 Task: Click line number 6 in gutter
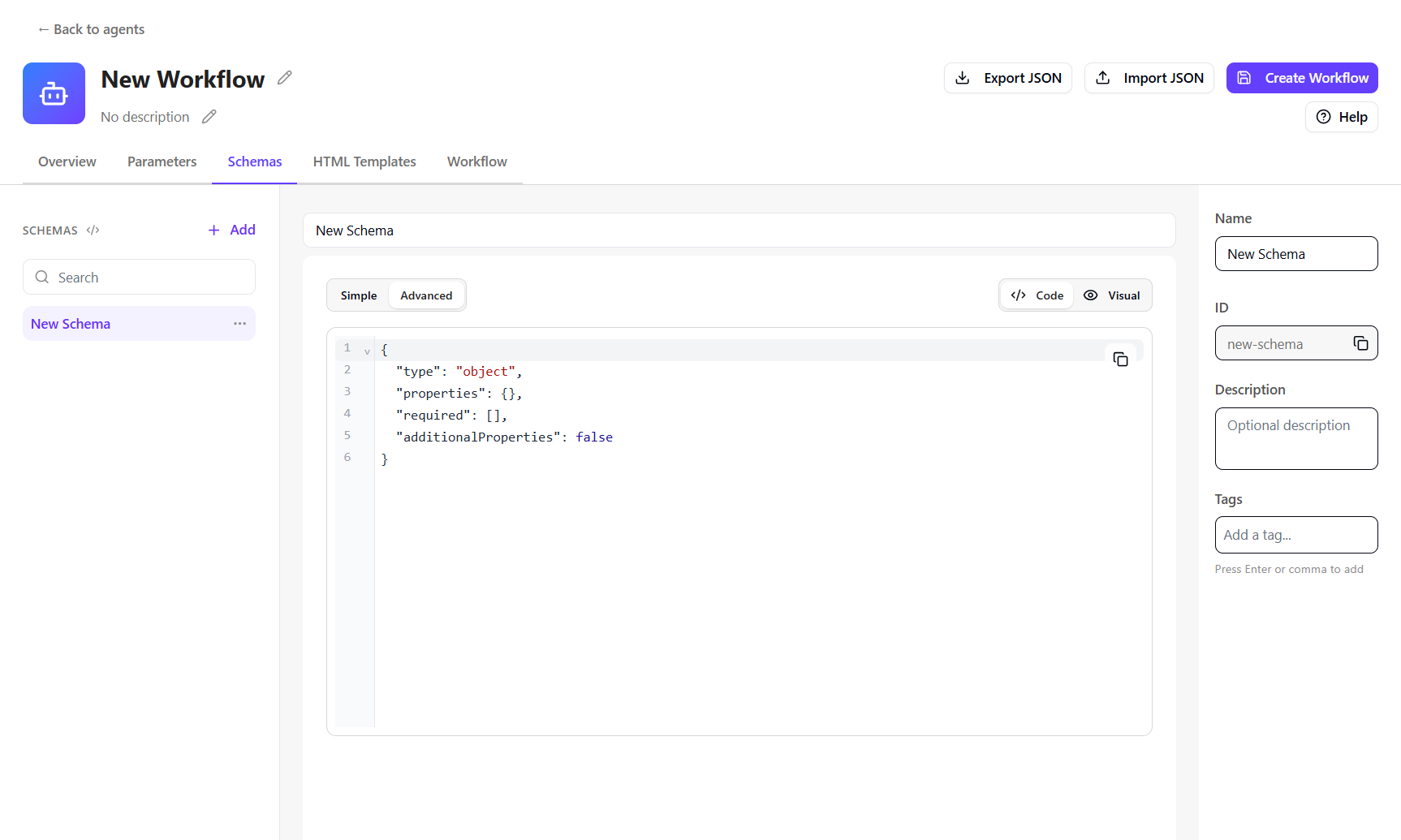coord(347,458)
